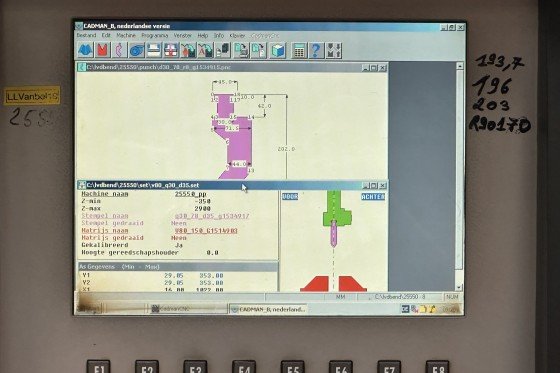Open the Venster menu
The height and width of the screenshot is (373, 560).
(x=183, y=35)
